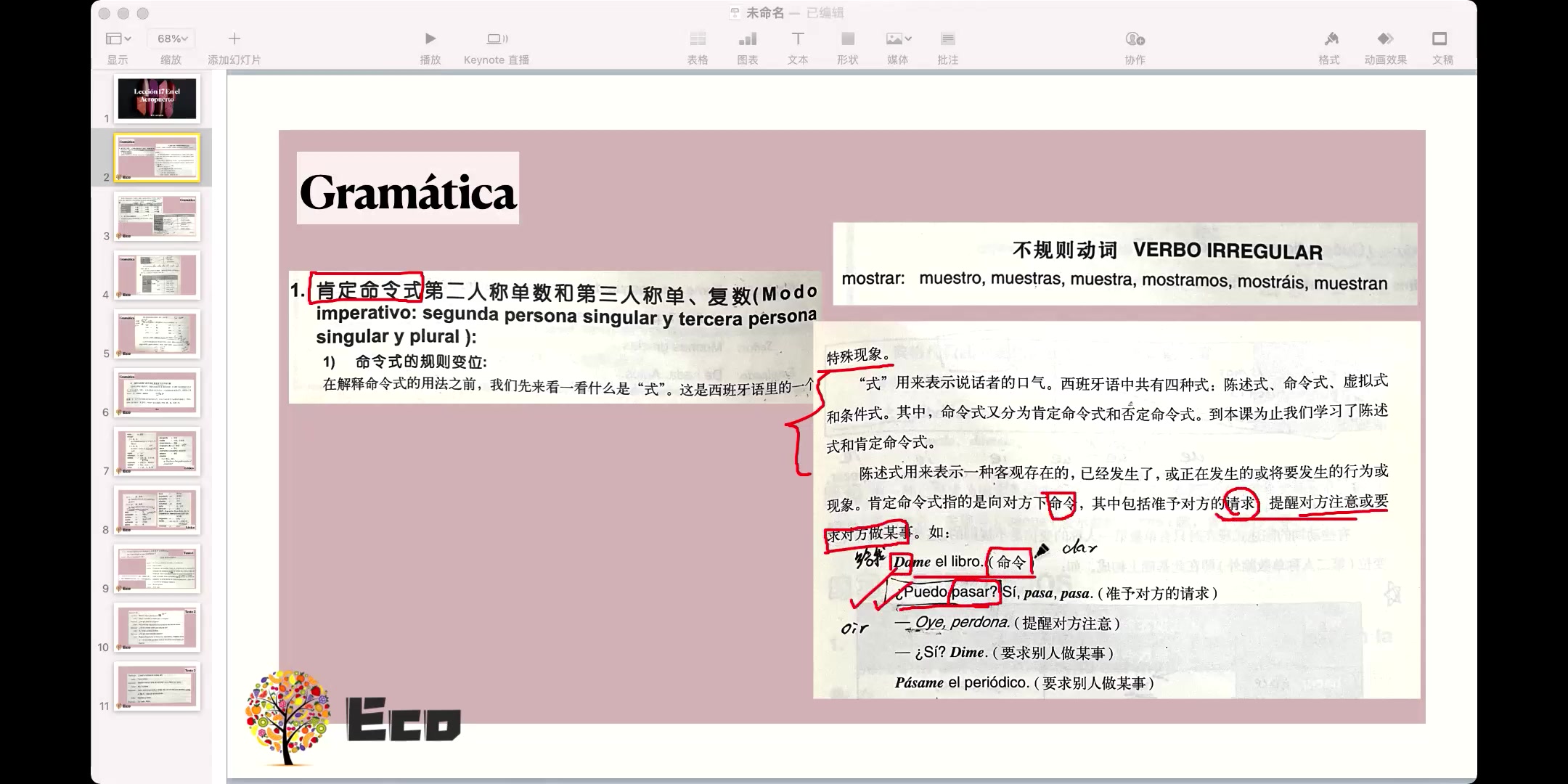Image resolution: width=1568 pixels, height=784 pixels.
Task: Add a text box with the 文本 icon
Action: (797, 38)
